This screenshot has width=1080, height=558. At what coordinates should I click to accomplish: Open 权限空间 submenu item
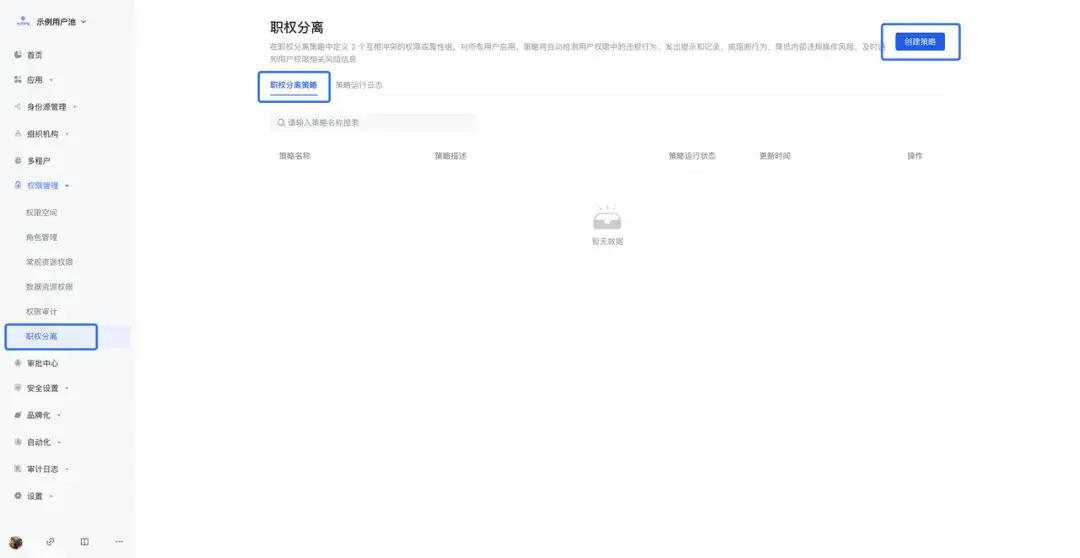pyautogui.click(x=41, y=213)
